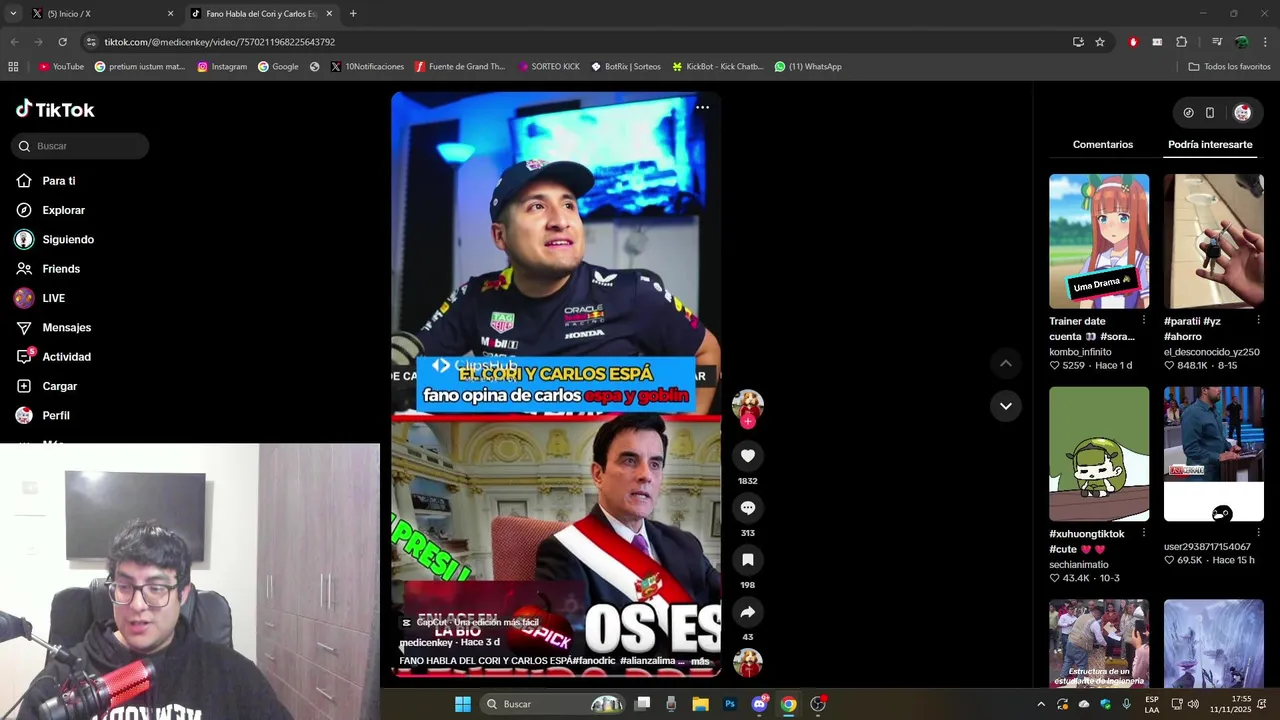
Task: Open TikTok coins icon in top-right pill
Action: click(x=1188, y=113)
